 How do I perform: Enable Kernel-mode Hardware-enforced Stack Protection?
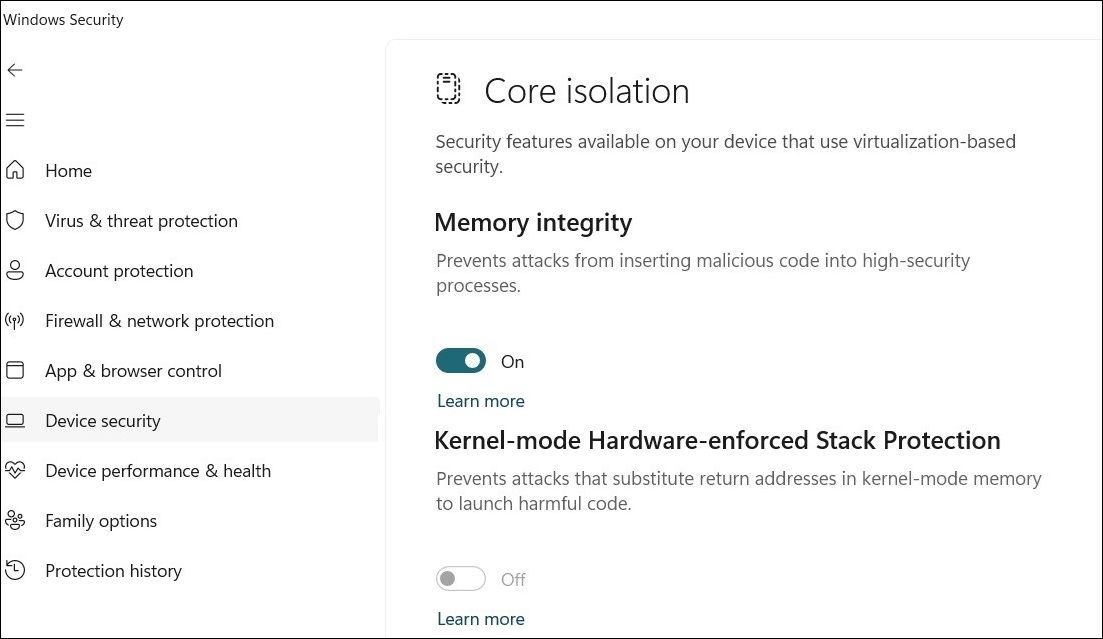461,578
